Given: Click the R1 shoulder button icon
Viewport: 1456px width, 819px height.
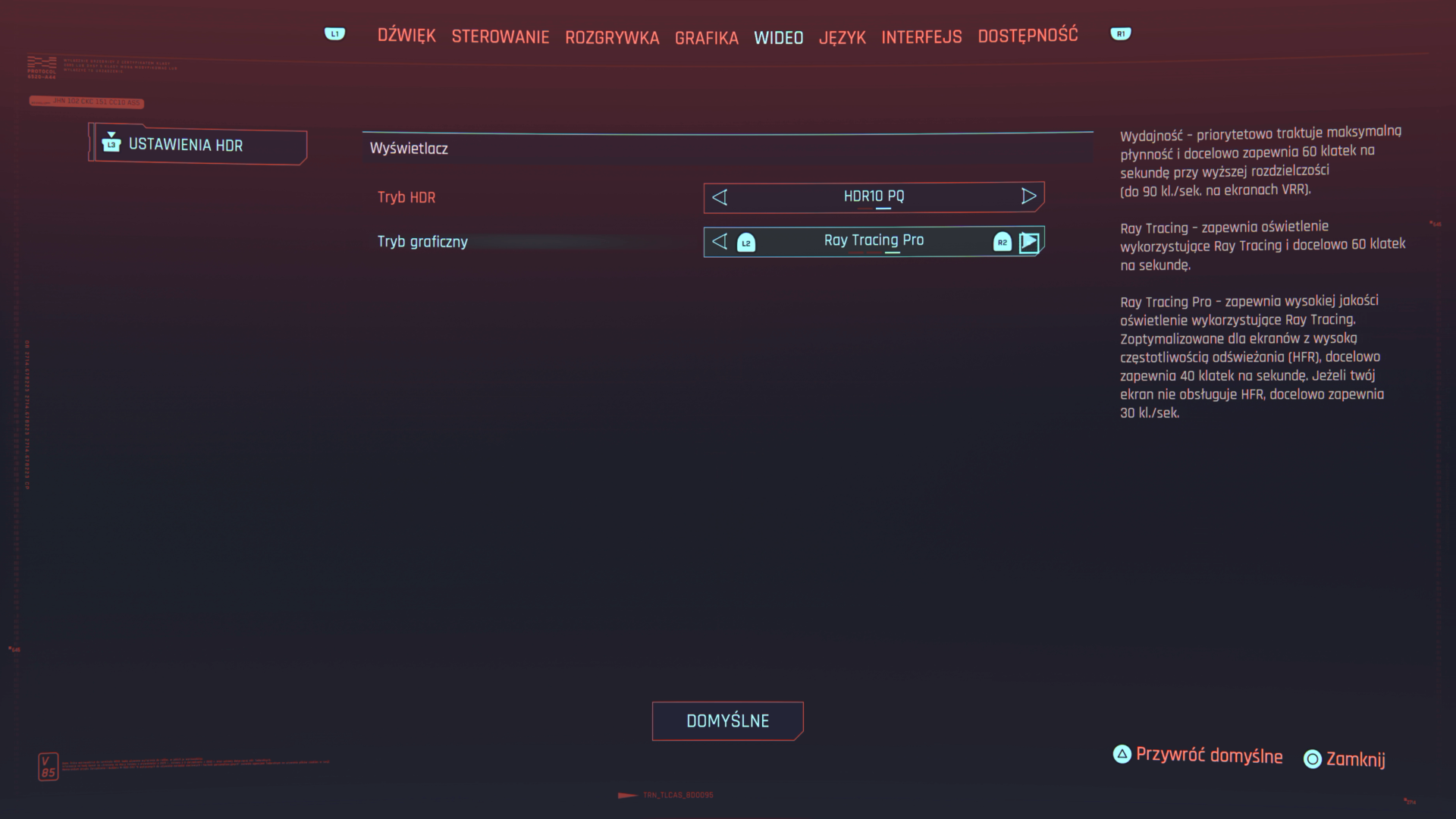Looking at the screenshot, I should coord(1120,34).
